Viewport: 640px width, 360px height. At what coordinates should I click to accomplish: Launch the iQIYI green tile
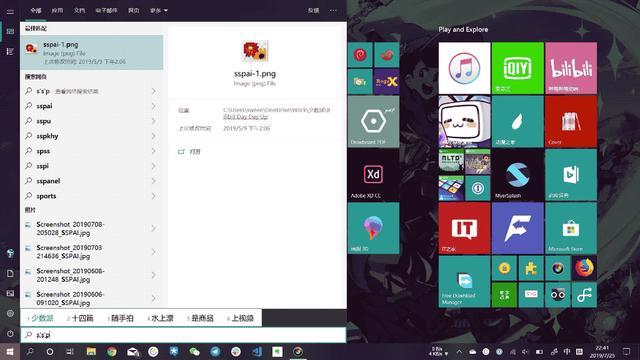(518, 68)
